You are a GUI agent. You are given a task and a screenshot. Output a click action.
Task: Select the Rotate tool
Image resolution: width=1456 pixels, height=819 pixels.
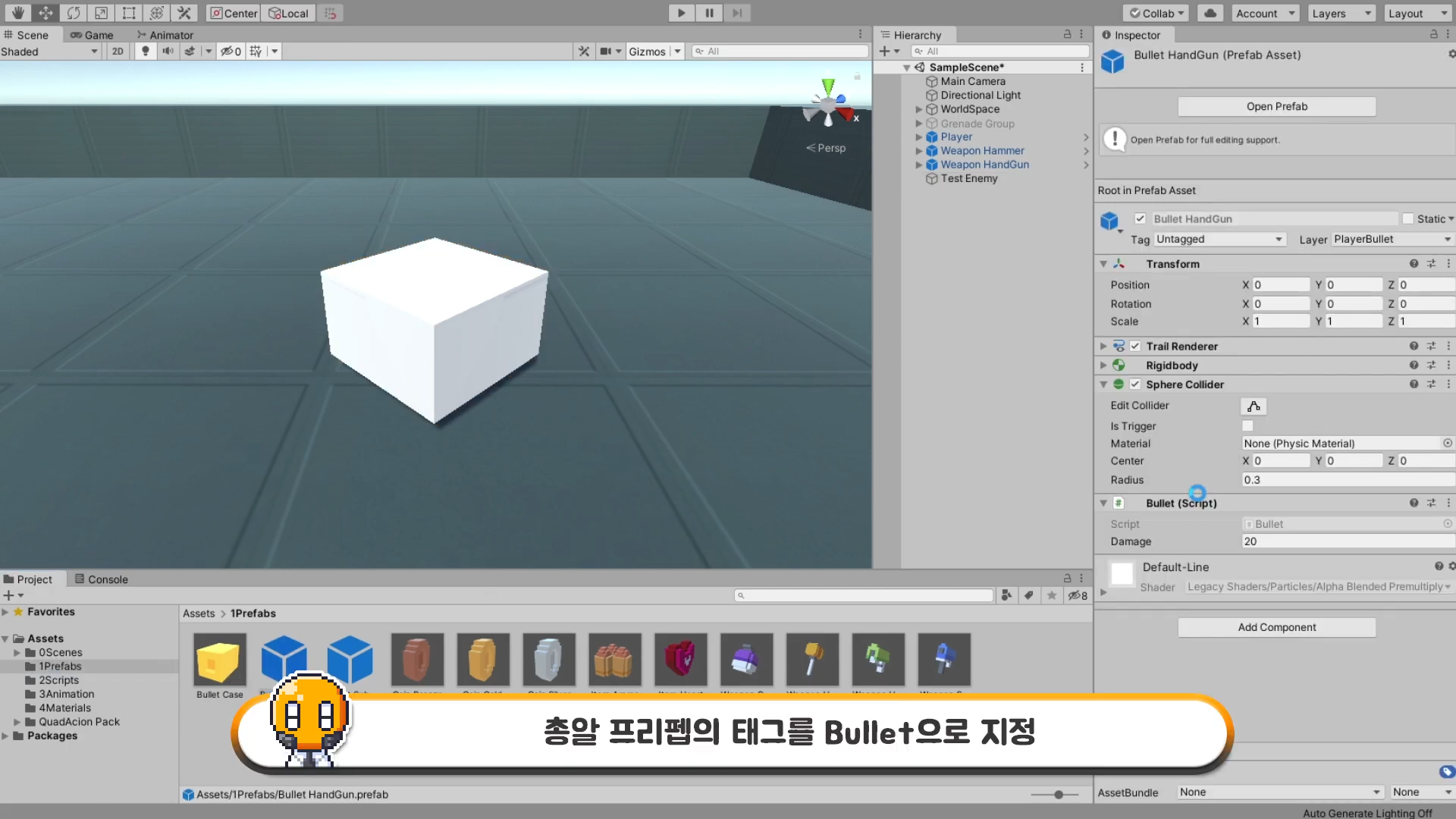74,13
